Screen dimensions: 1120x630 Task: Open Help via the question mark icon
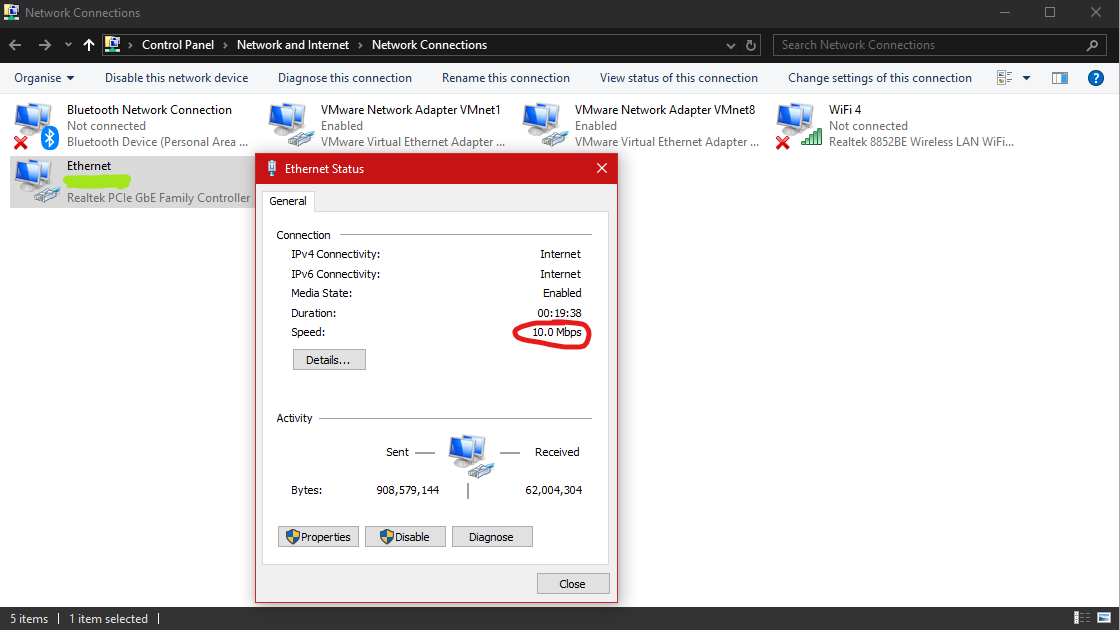(1095, 78)
